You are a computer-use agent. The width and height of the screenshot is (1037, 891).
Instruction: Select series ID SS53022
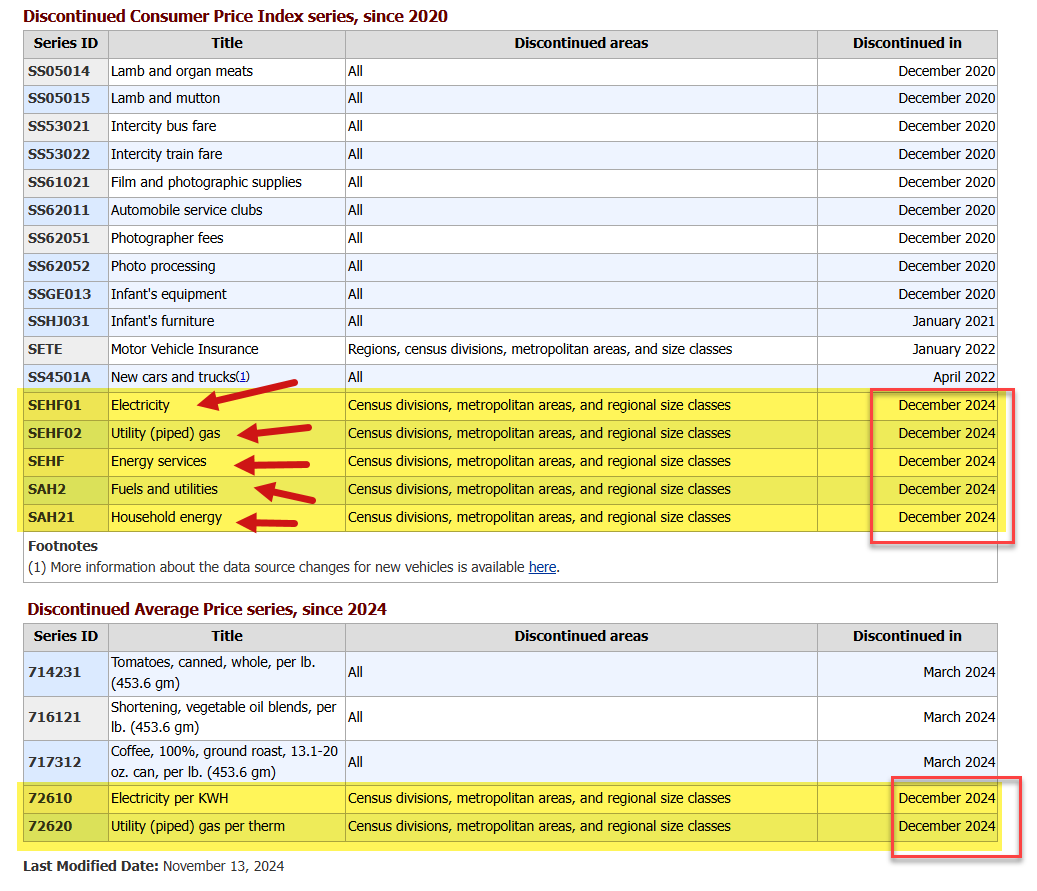point(58,154)
